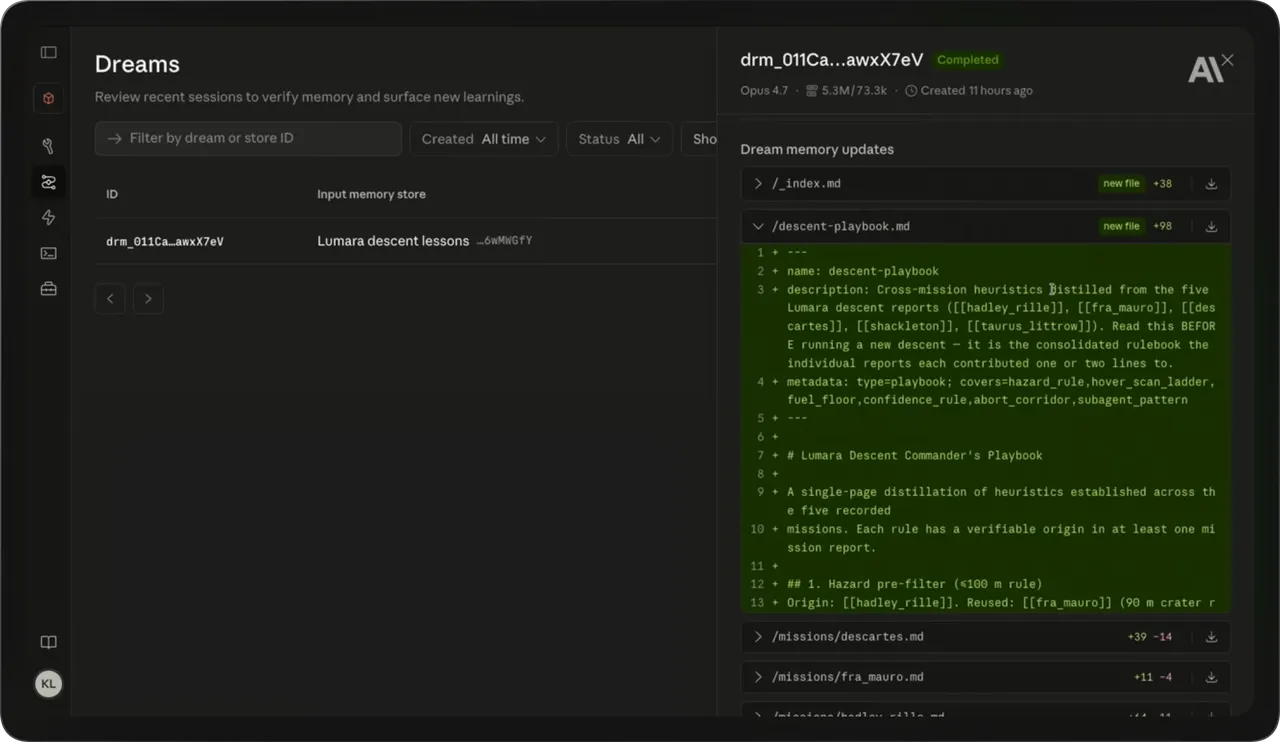Click the 5.3M/73.3k token count
Viewport: 1280px width, 742px height.
point(846,91)
